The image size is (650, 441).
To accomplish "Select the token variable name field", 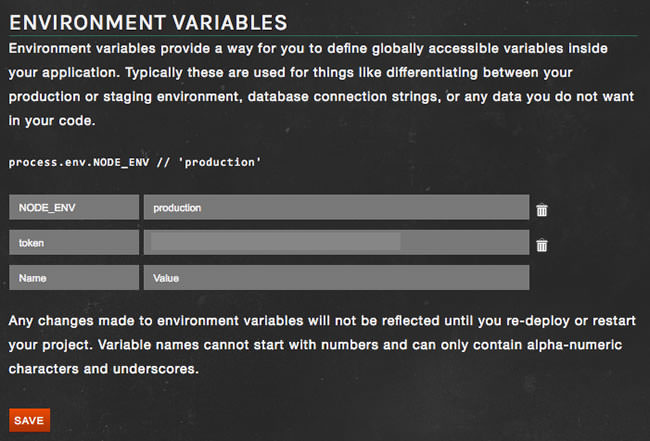I will 73,242.
